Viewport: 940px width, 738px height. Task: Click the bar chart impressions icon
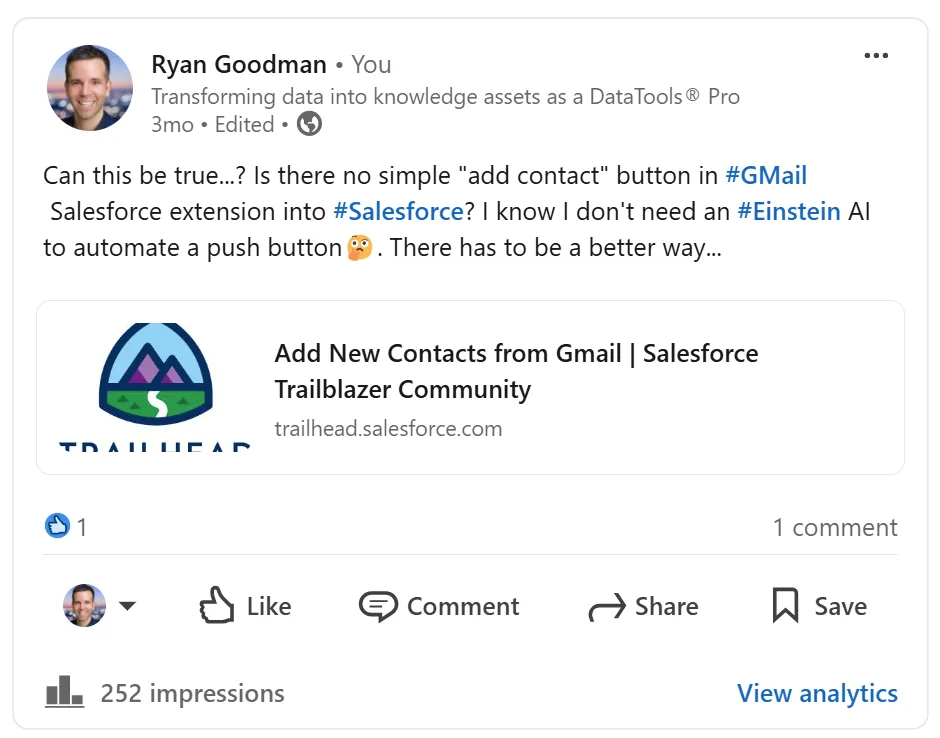(64, 692)
